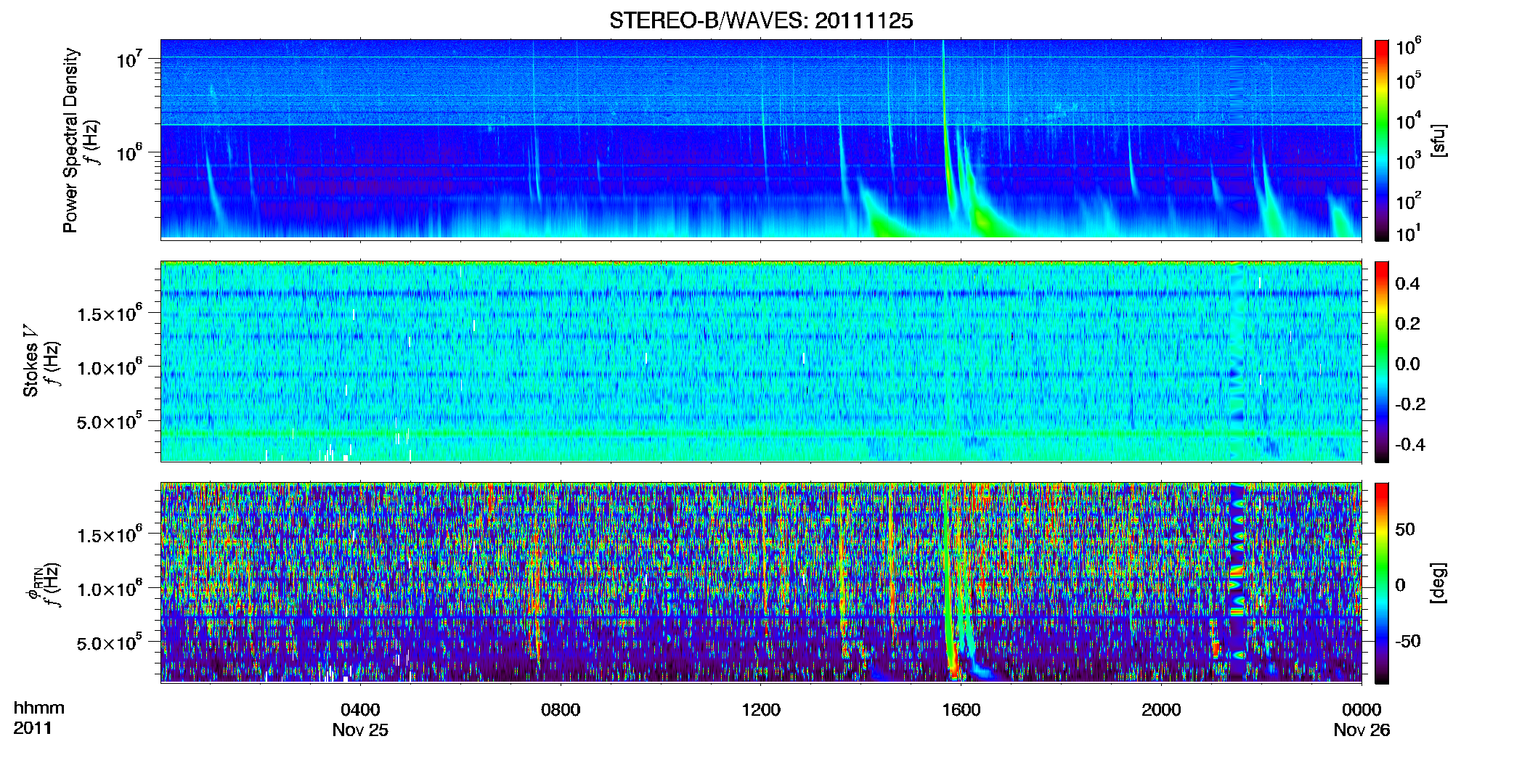Image resolution: width=1522 pixels, height=784 pixels.
Task: Click the Stokes V color scale bar
Action: [1382, 362]
